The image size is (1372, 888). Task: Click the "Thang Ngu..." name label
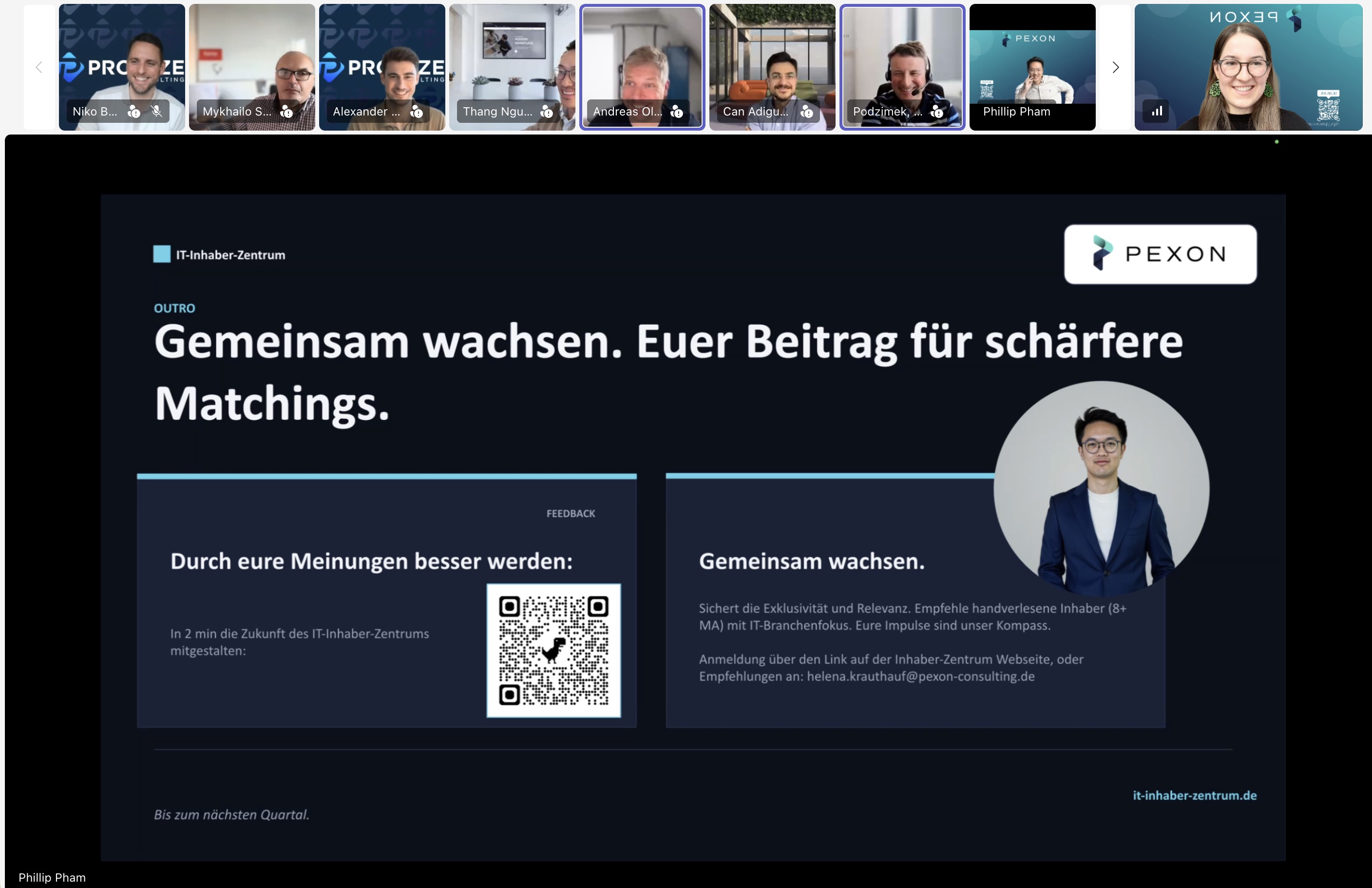tap(497, 111)
